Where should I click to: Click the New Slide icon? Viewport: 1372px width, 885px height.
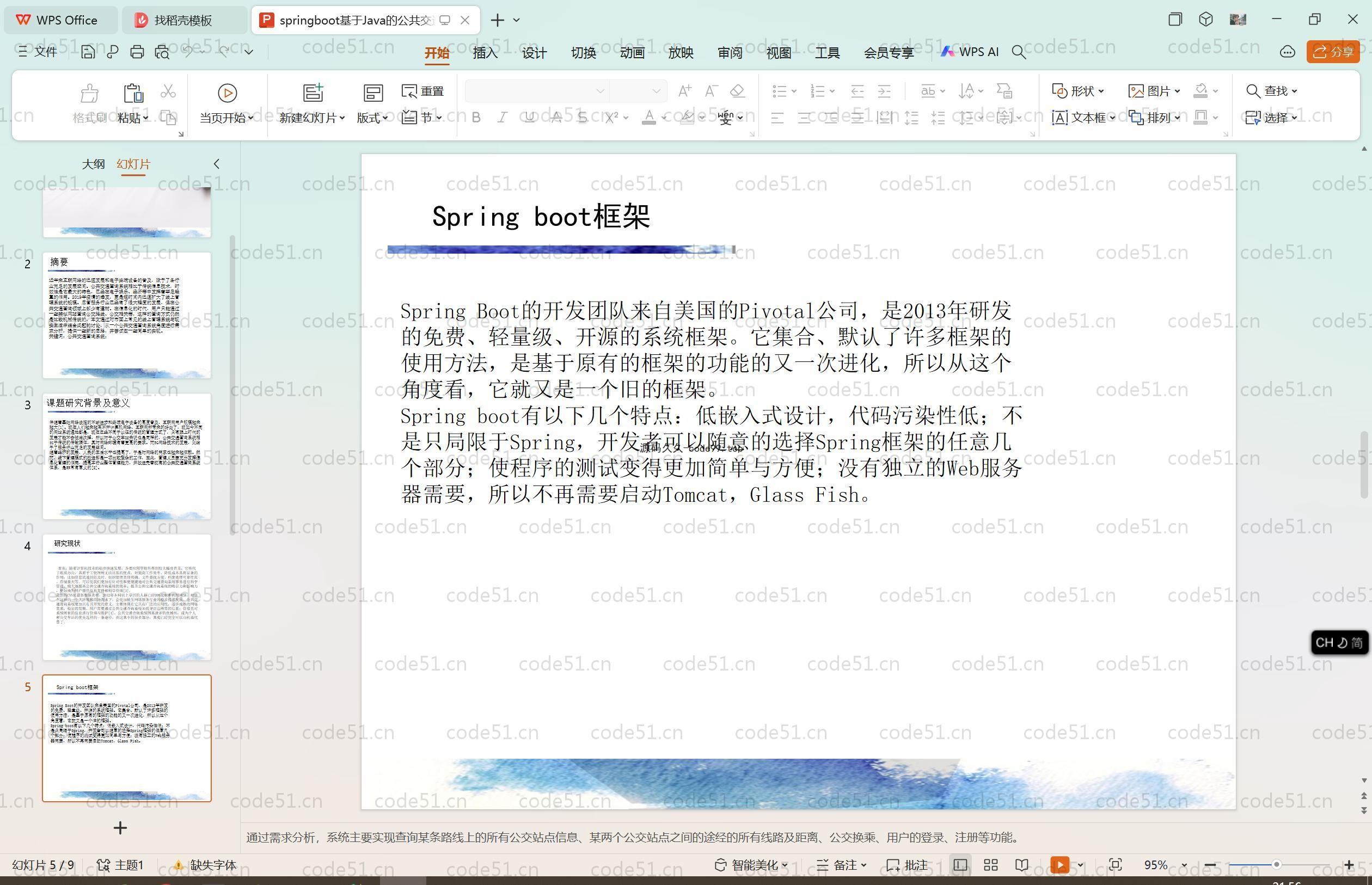pos(313,93)
